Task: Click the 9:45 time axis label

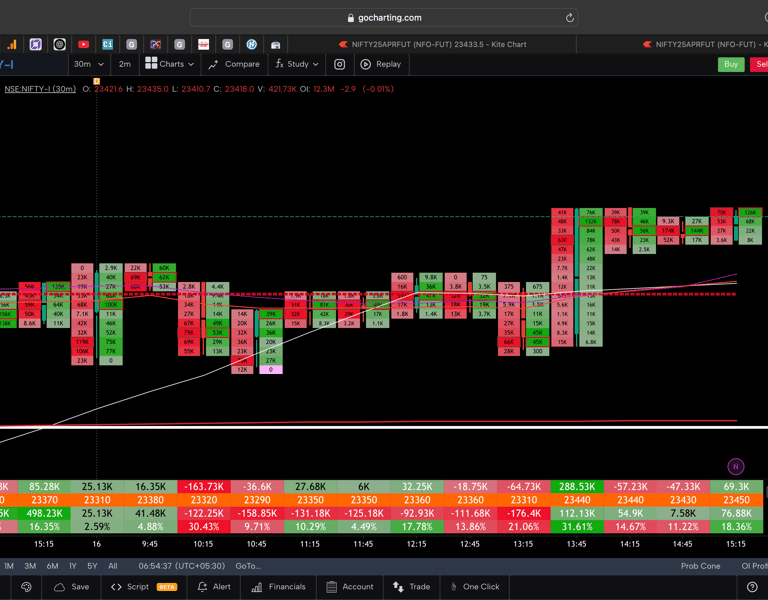Action: click(150, 544)
